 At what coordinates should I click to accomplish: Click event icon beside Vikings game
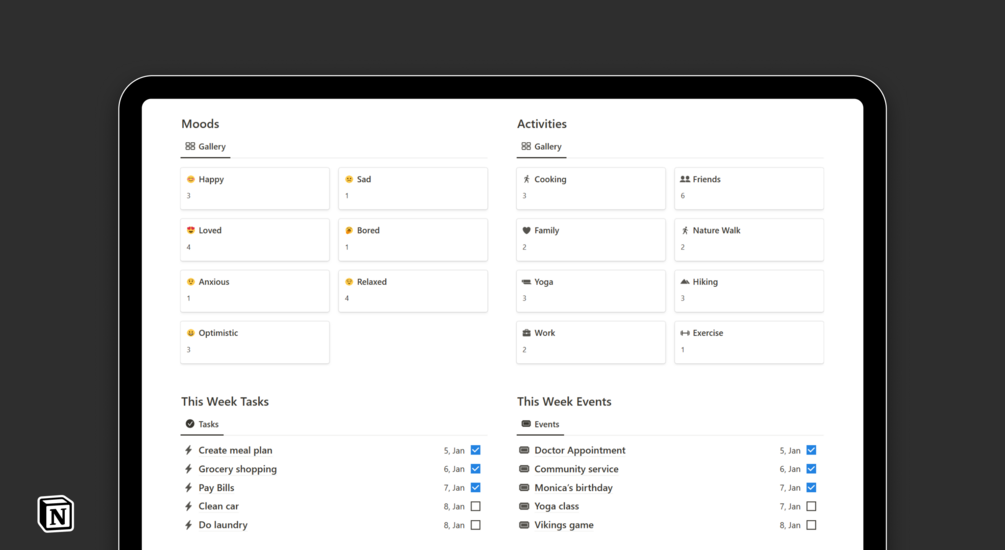coord(524,524)
